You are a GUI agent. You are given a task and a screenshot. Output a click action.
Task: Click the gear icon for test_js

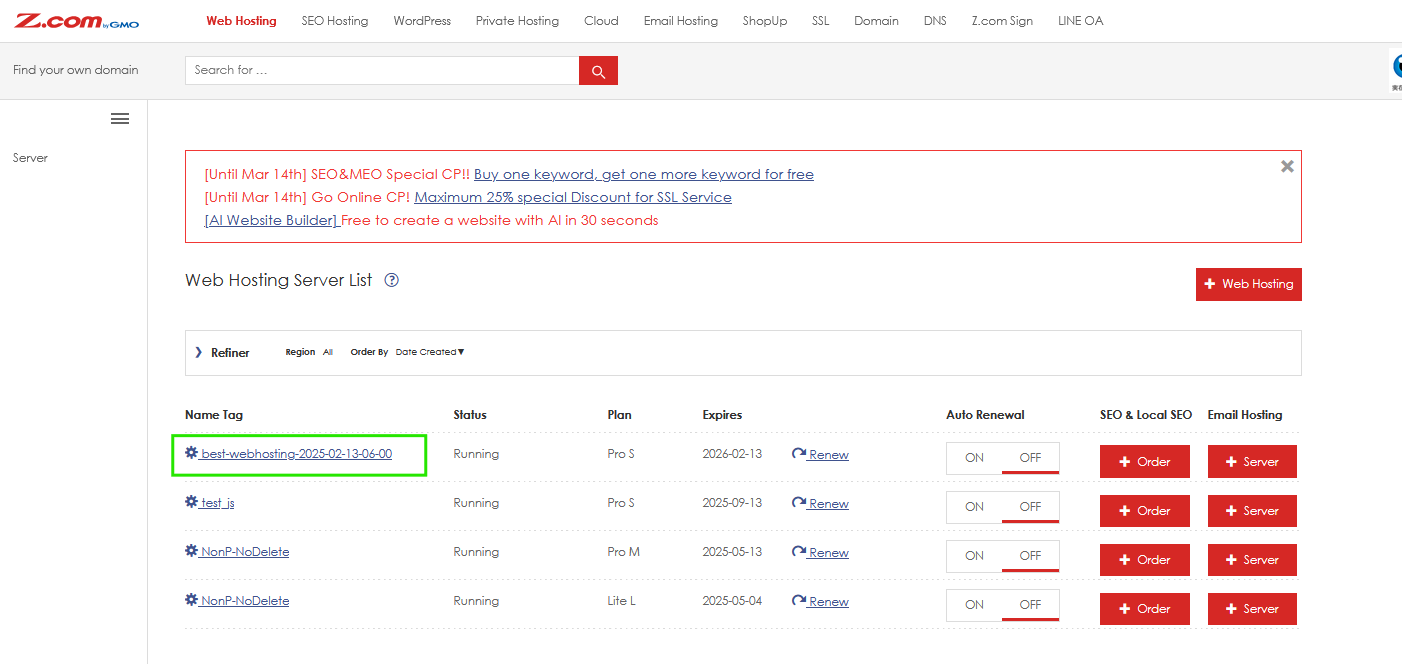[x=191, y=502]
